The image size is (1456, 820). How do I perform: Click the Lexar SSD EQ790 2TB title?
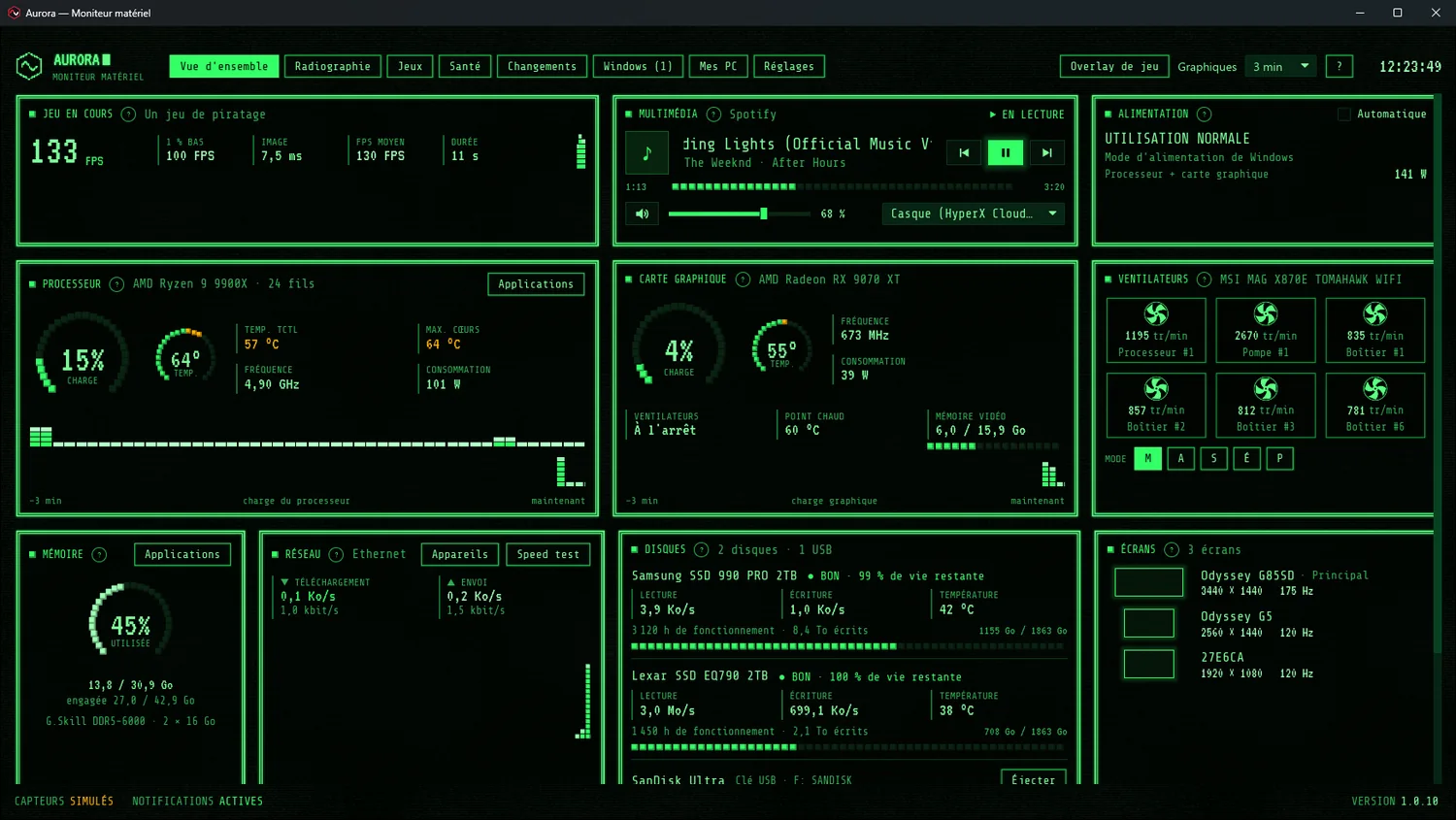click(700, 676)
